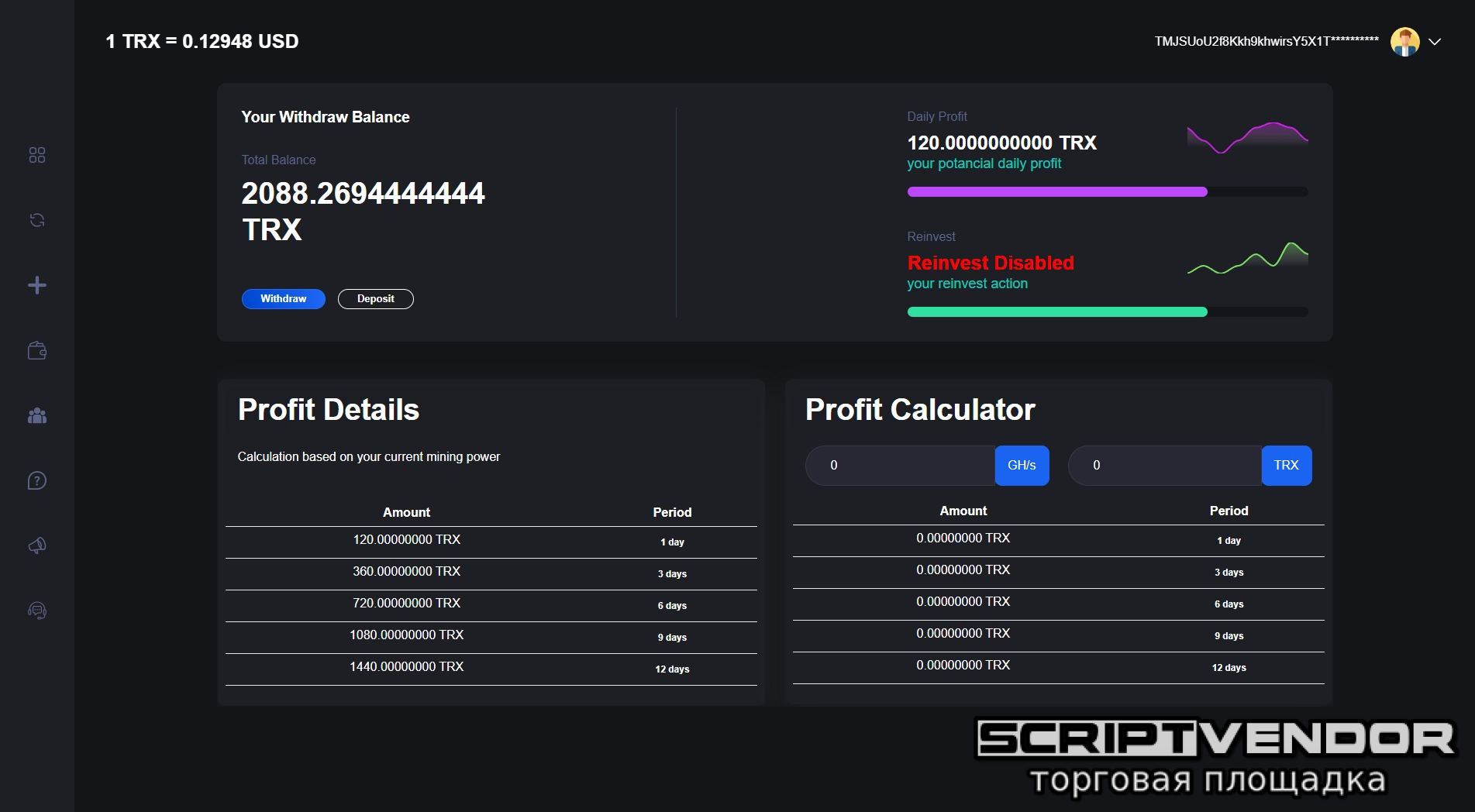This screenshot has width=1475, height=812.
Task: Click 'your reinvest action' text
Action: pyautogui.click(x=967, y=284)
